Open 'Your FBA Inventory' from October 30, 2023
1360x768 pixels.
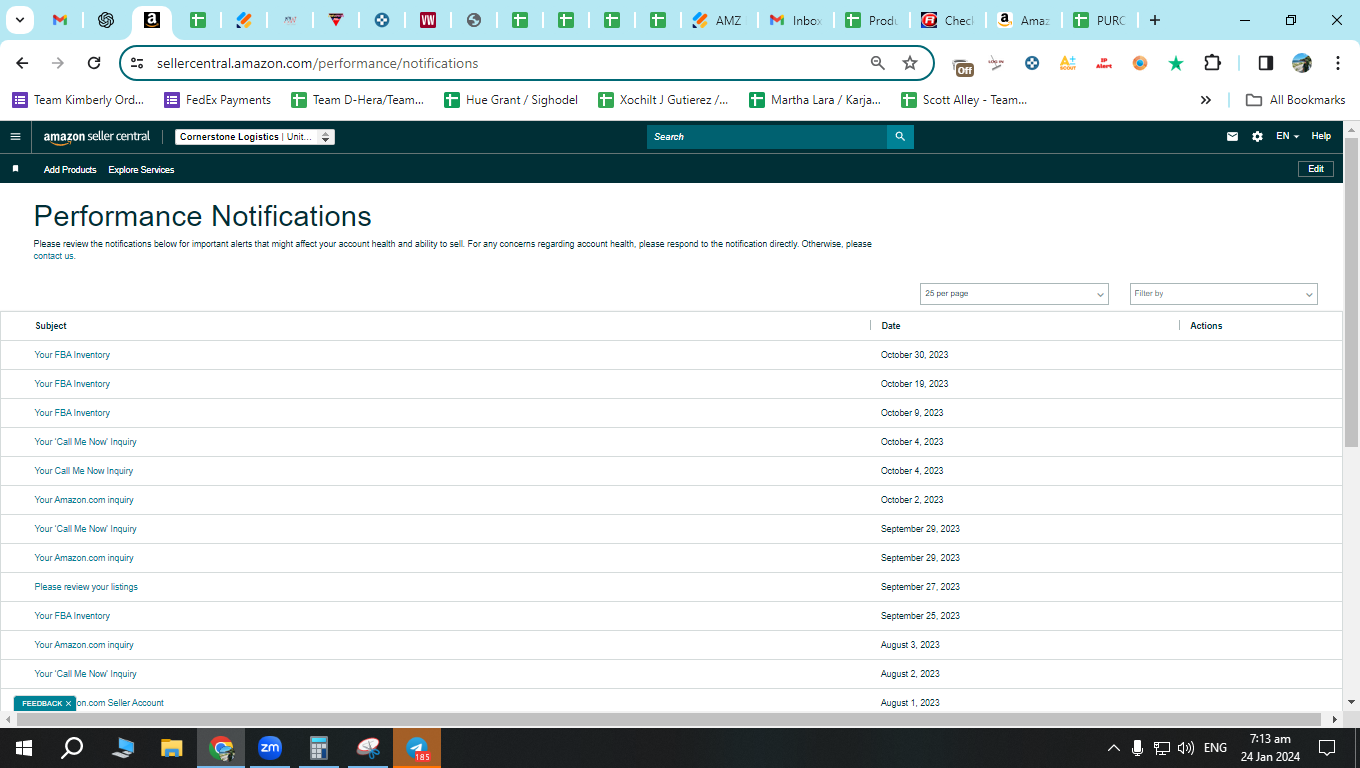(72, 355)
